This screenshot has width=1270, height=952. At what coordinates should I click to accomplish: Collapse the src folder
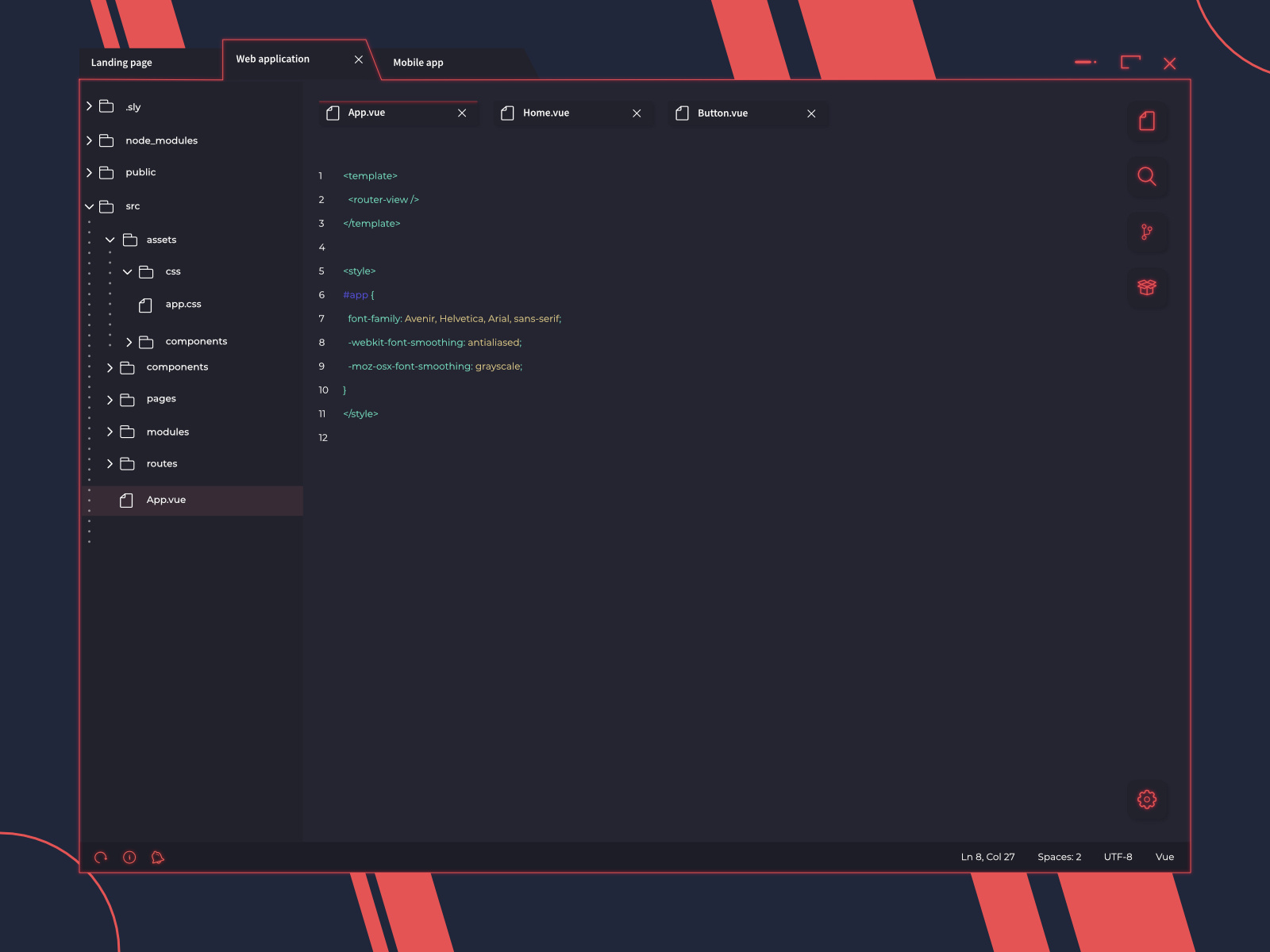(x=89, y=206)
